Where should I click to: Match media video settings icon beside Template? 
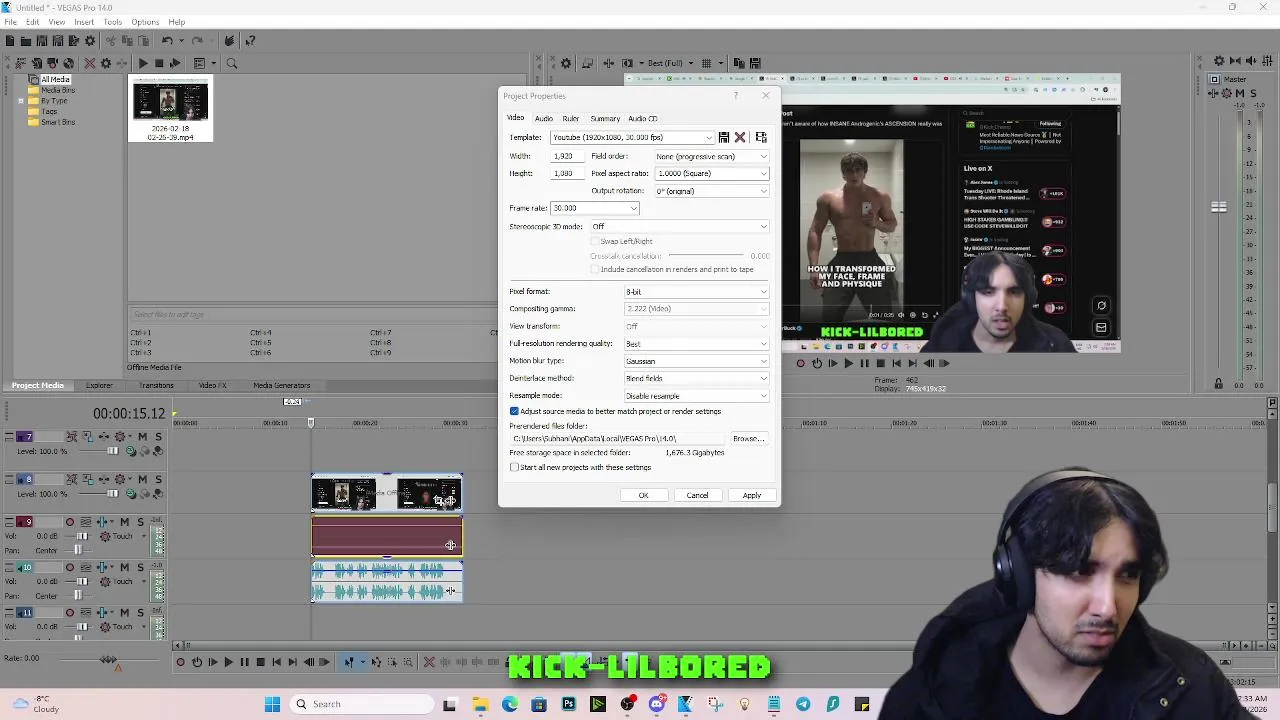tap(761, 137)
